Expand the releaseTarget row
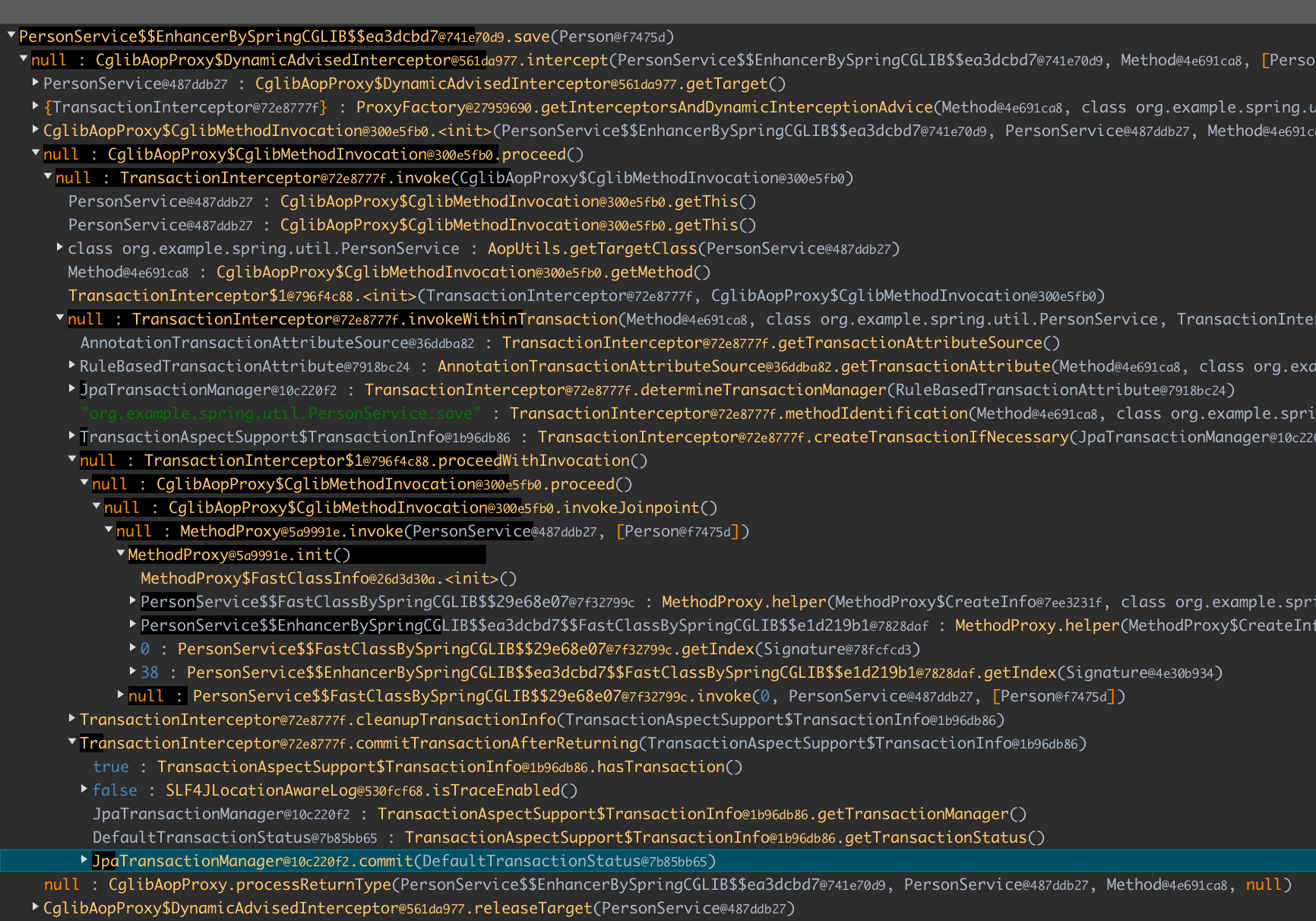Image resolution: width=1316 pixels, height=921 pixels. tap(36, 906)
